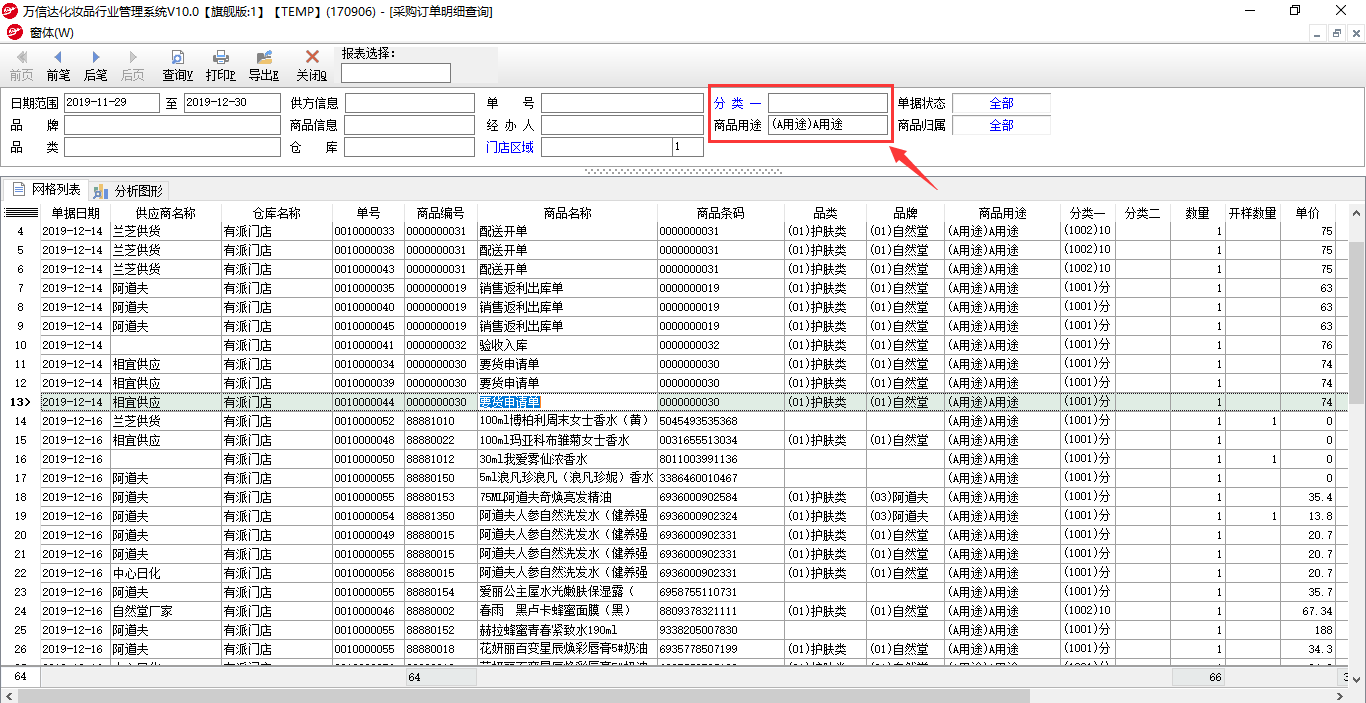Sort by the 商品条码 column header
This screenshot has height=703, width=1366.
pyautogui.click(x=720, y=213)
